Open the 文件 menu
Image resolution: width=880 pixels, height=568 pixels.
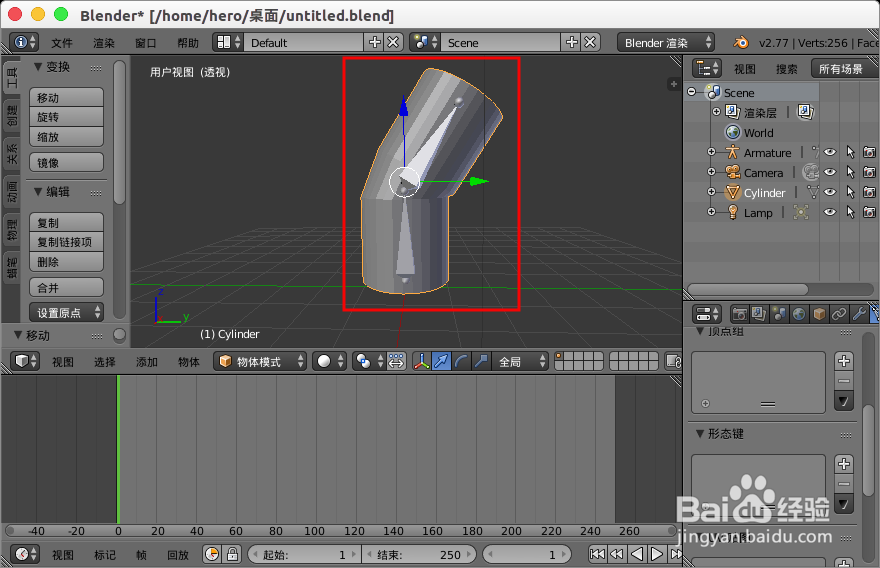click(62, 43)
